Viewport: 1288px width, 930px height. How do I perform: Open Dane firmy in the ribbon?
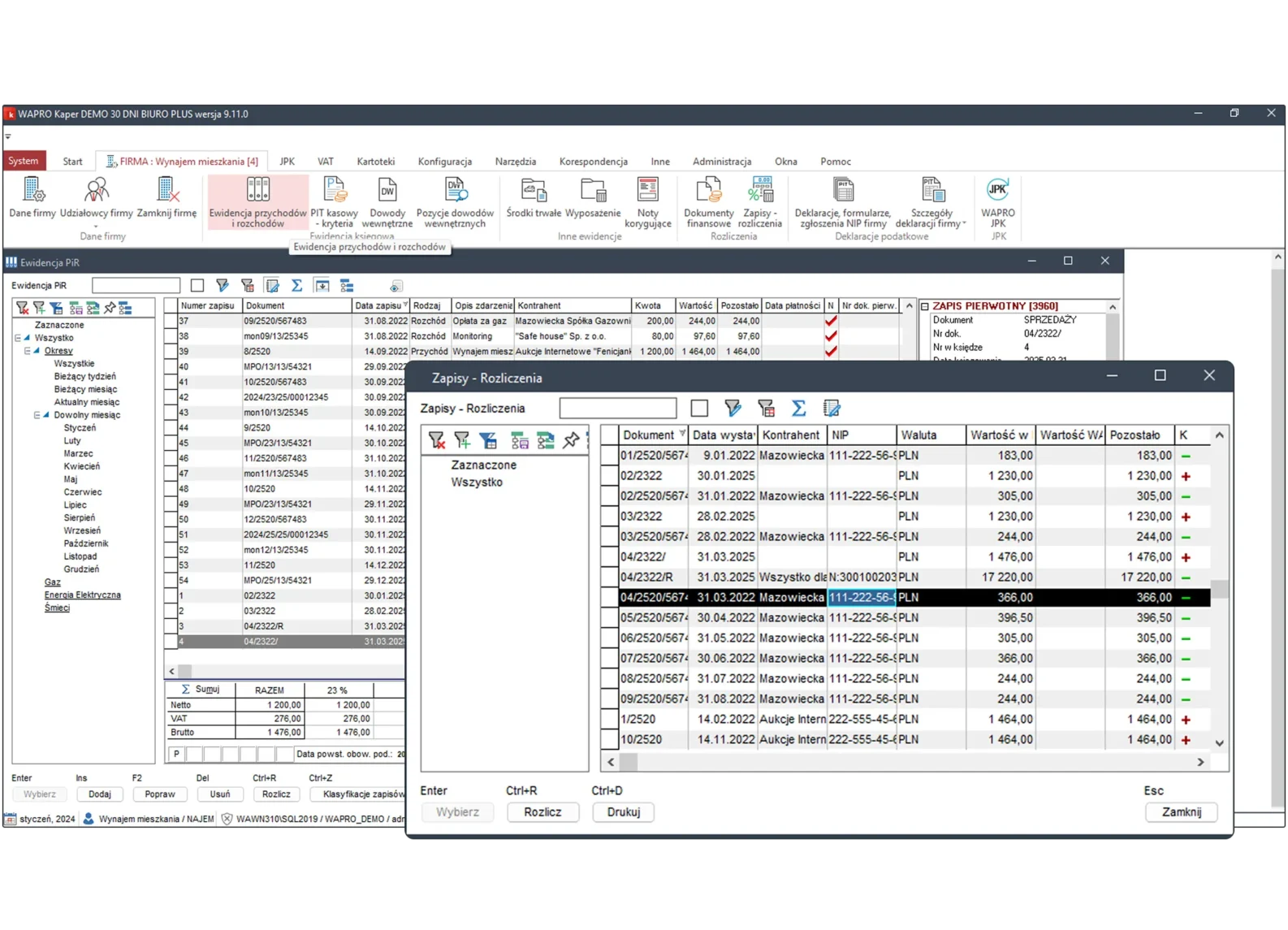click(x=32, y=198)
